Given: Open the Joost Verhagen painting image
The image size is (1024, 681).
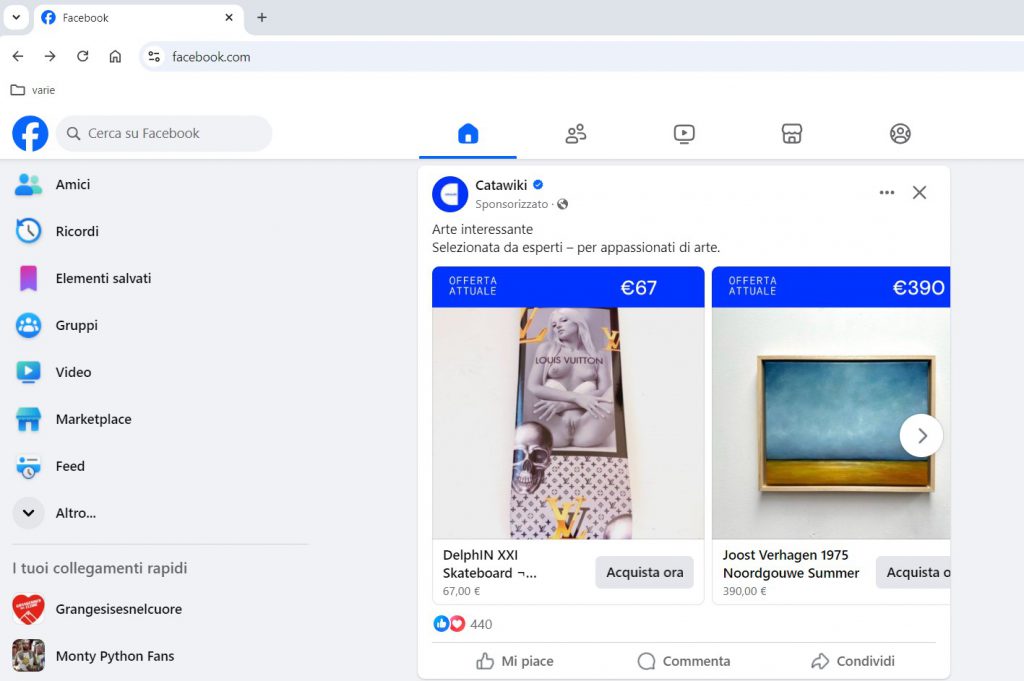Looking at the screenshot, I should pos(831,423).
